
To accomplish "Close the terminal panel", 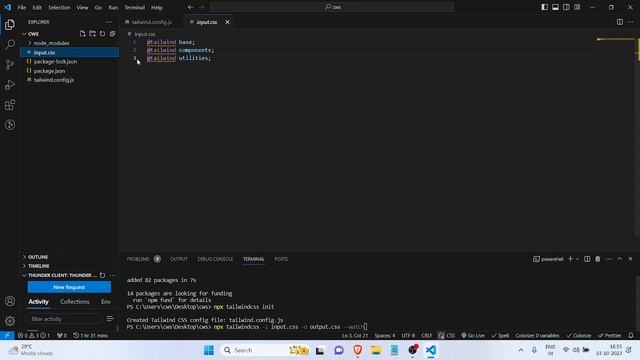I will pos(630,259).
